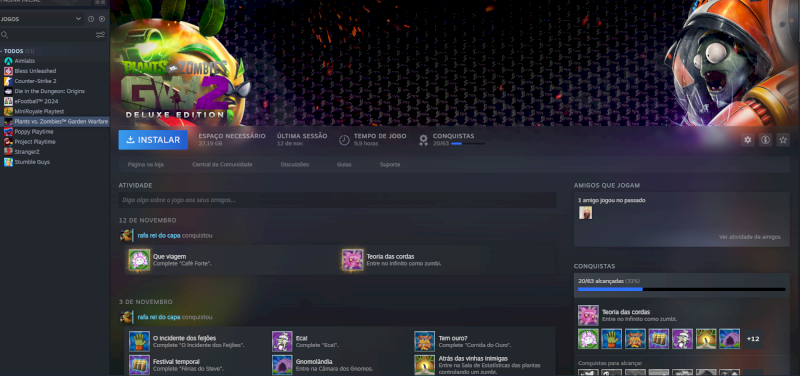The width and height of the screenshot is (800, 376).
Task: Open game settings gear icon
Action: click(747, 140)
